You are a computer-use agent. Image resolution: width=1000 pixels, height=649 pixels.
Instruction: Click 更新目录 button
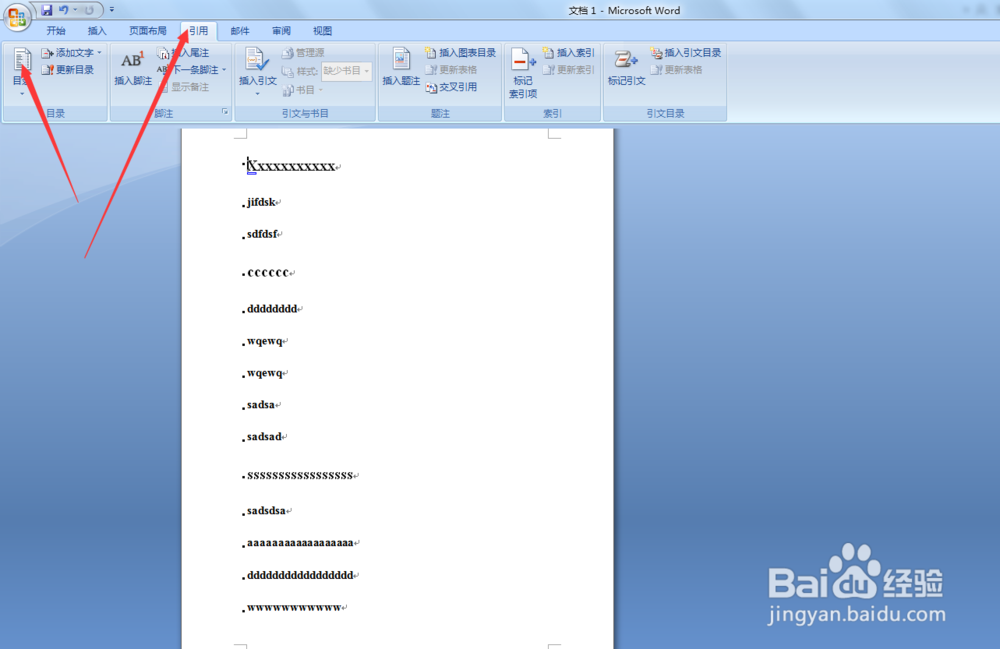click(68, 69)
